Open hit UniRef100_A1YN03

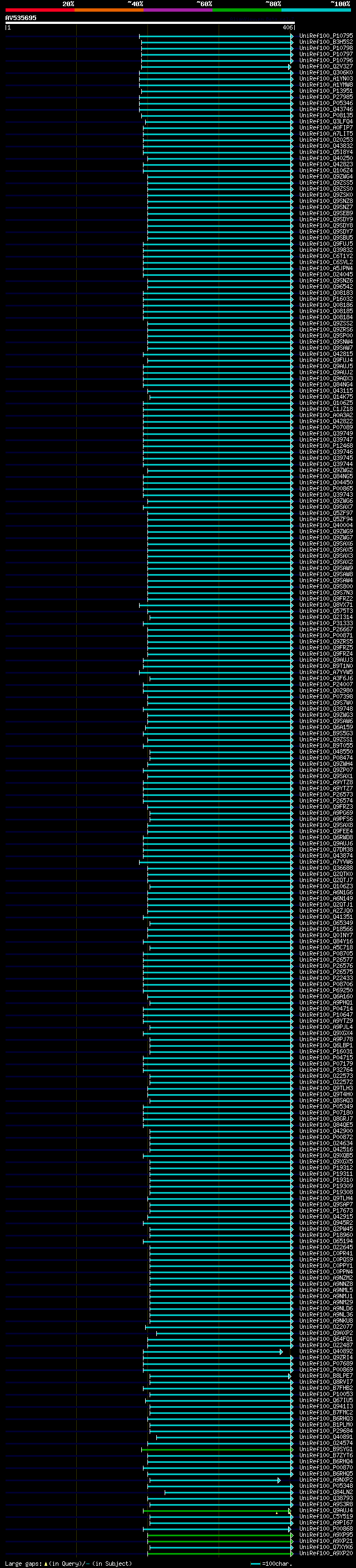click(325, 78)
